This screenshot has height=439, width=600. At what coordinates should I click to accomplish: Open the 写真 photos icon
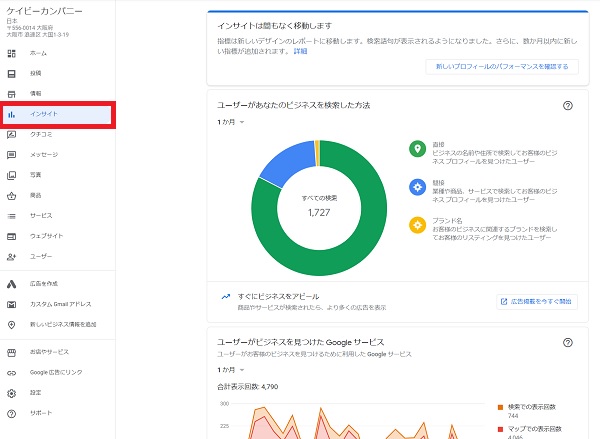[x=11, y=175]
